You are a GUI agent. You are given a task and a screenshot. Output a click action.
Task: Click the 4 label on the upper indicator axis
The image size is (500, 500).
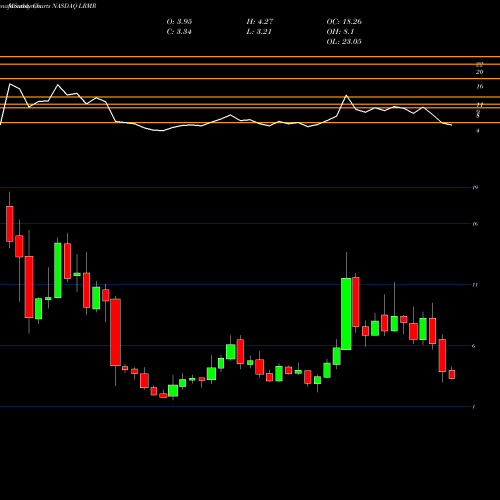click(x=478, y=131)
